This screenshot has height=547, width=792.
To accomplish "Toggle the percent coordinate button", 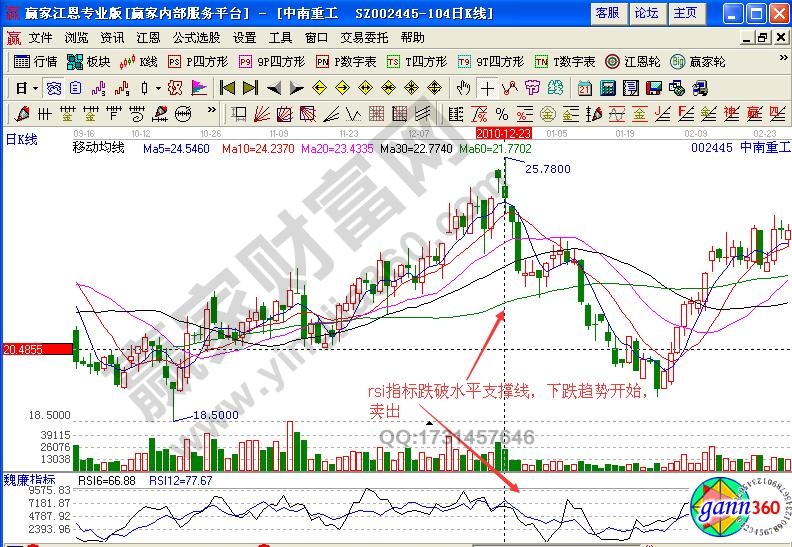I will coord(501,113).
